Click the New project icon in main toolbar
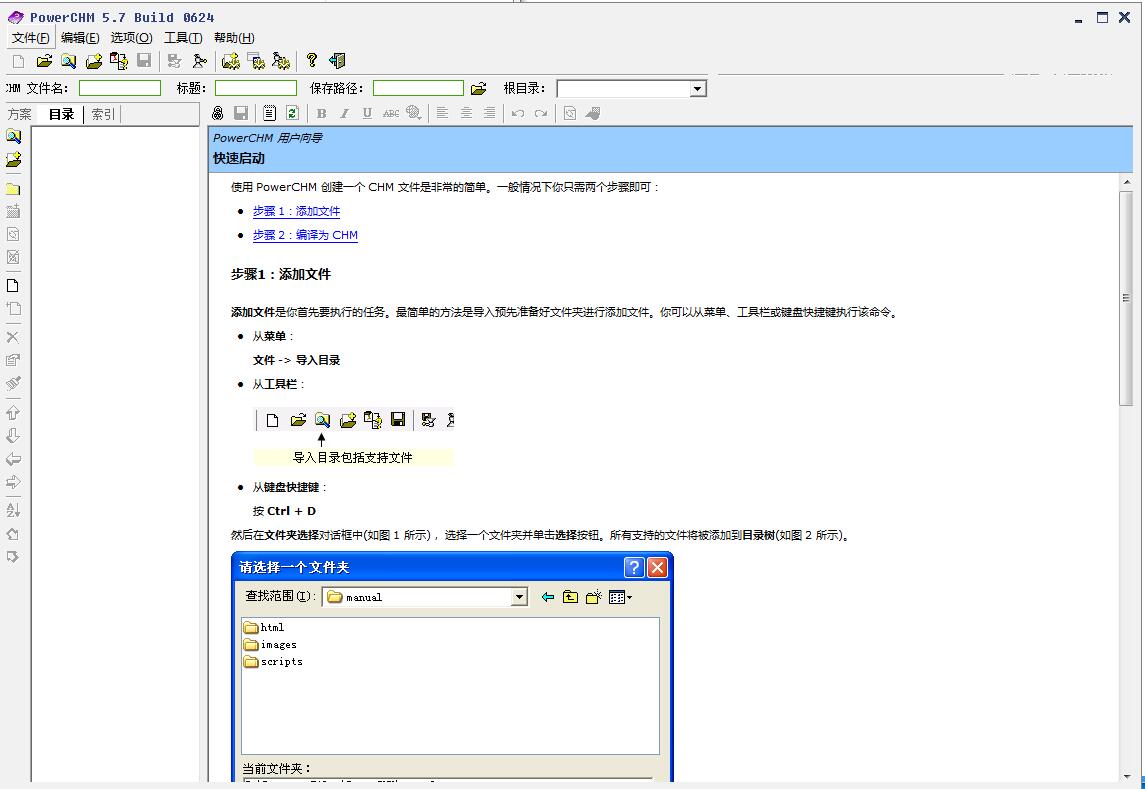This screenshot has width=1145, height=789. tap(19, 61)
